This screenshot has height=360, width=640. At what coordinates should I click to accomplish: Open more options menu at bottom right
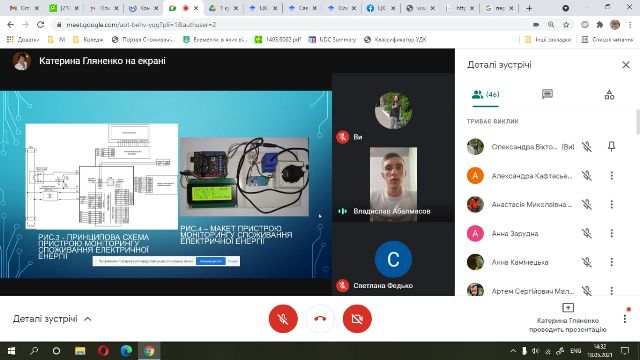tap(624, 319)
